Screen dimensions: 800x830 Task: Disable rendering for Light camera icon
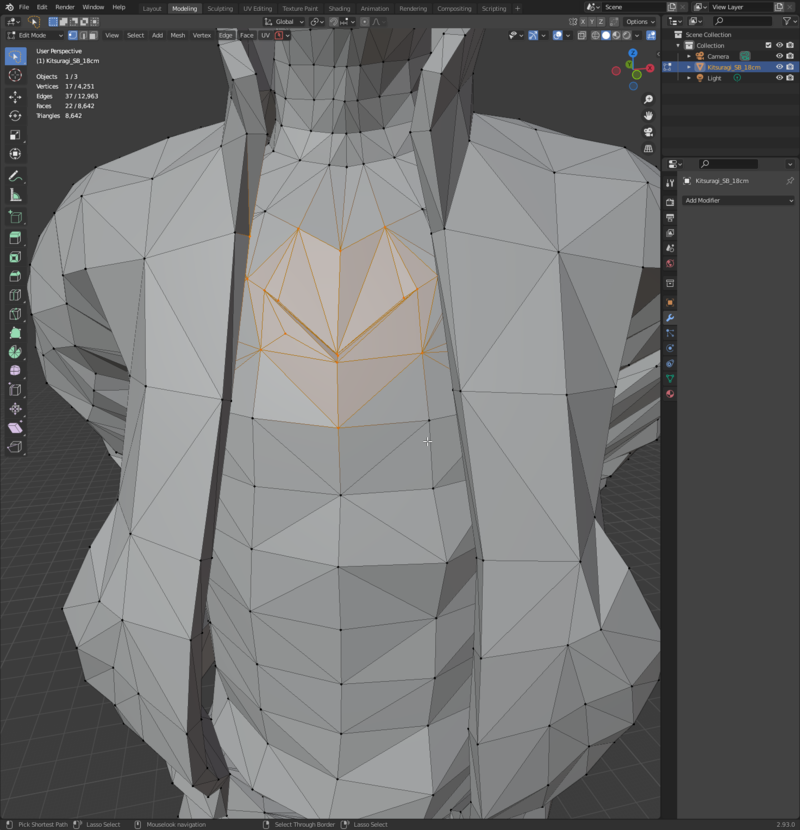790,78
